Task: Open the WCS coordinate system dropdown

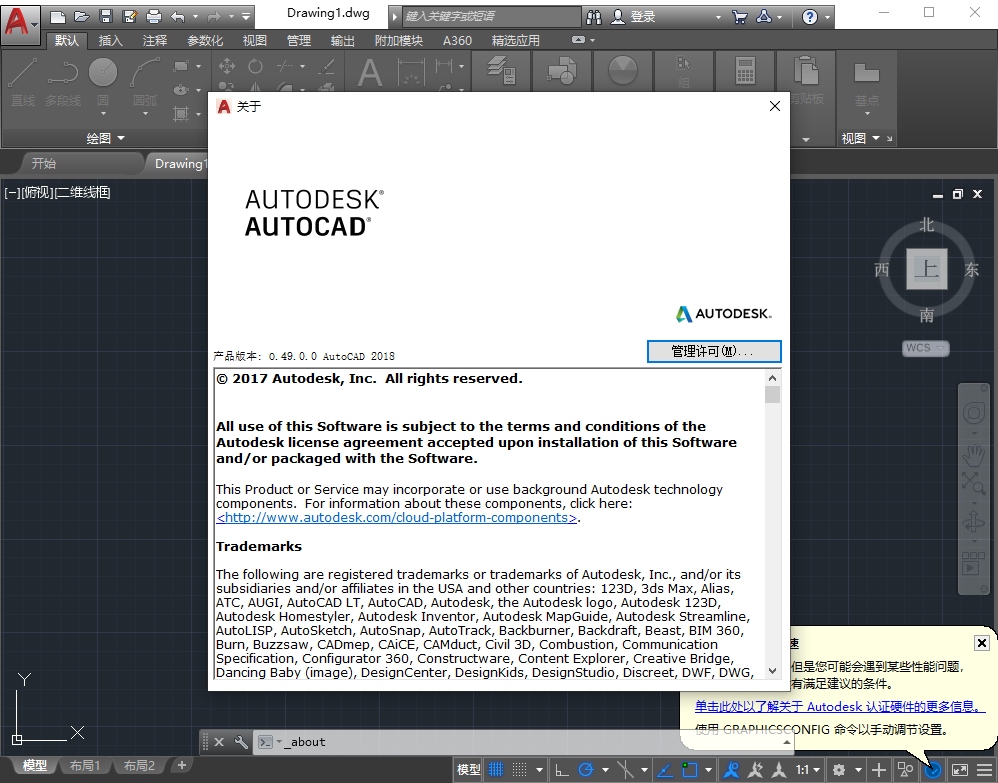Action: coord(926,348)
